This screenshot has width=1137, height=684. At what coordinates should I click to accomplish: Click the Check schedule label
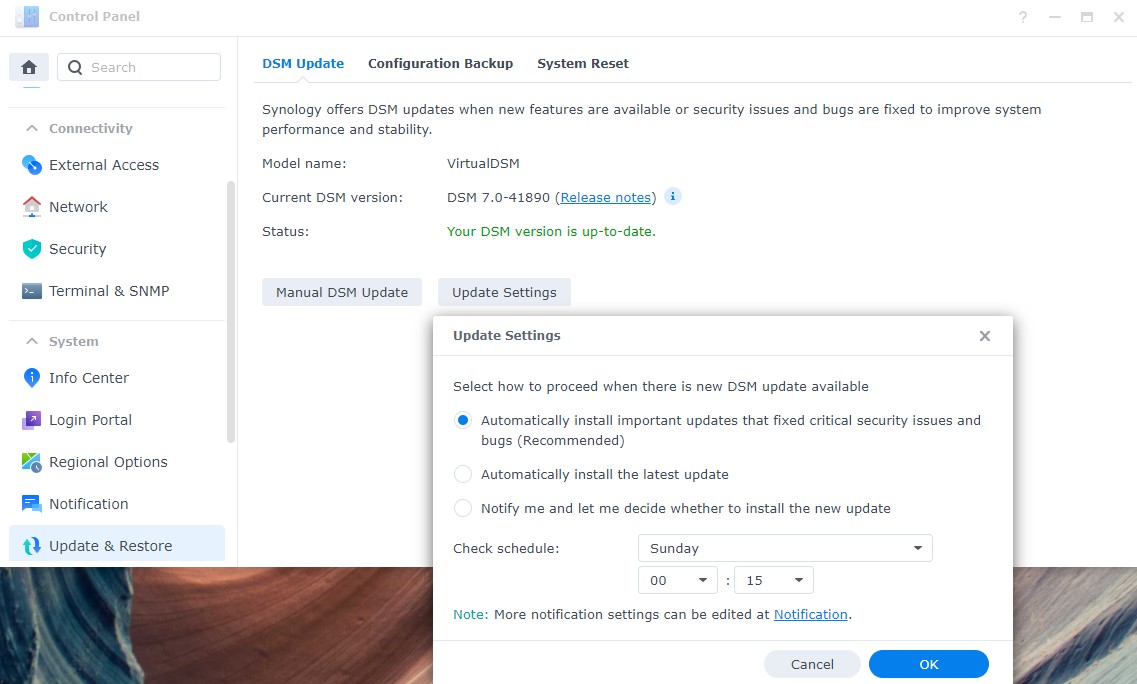(x=506, y=548)
